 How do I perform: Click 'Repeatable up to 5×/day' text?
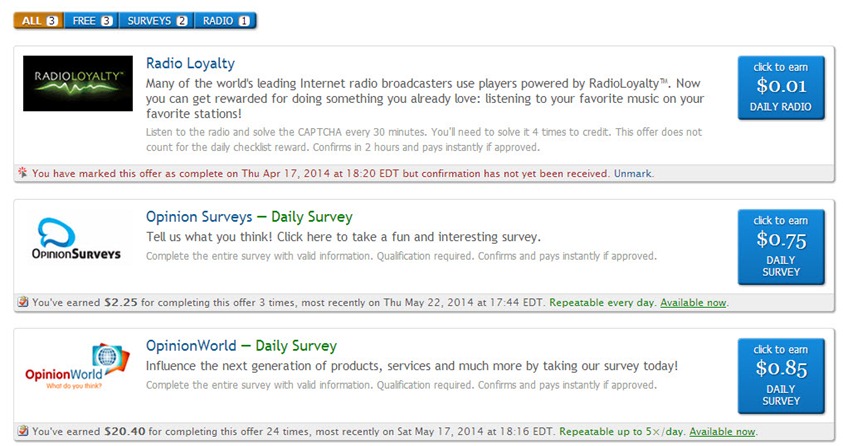pyautogui.click(x=621, y=431)
